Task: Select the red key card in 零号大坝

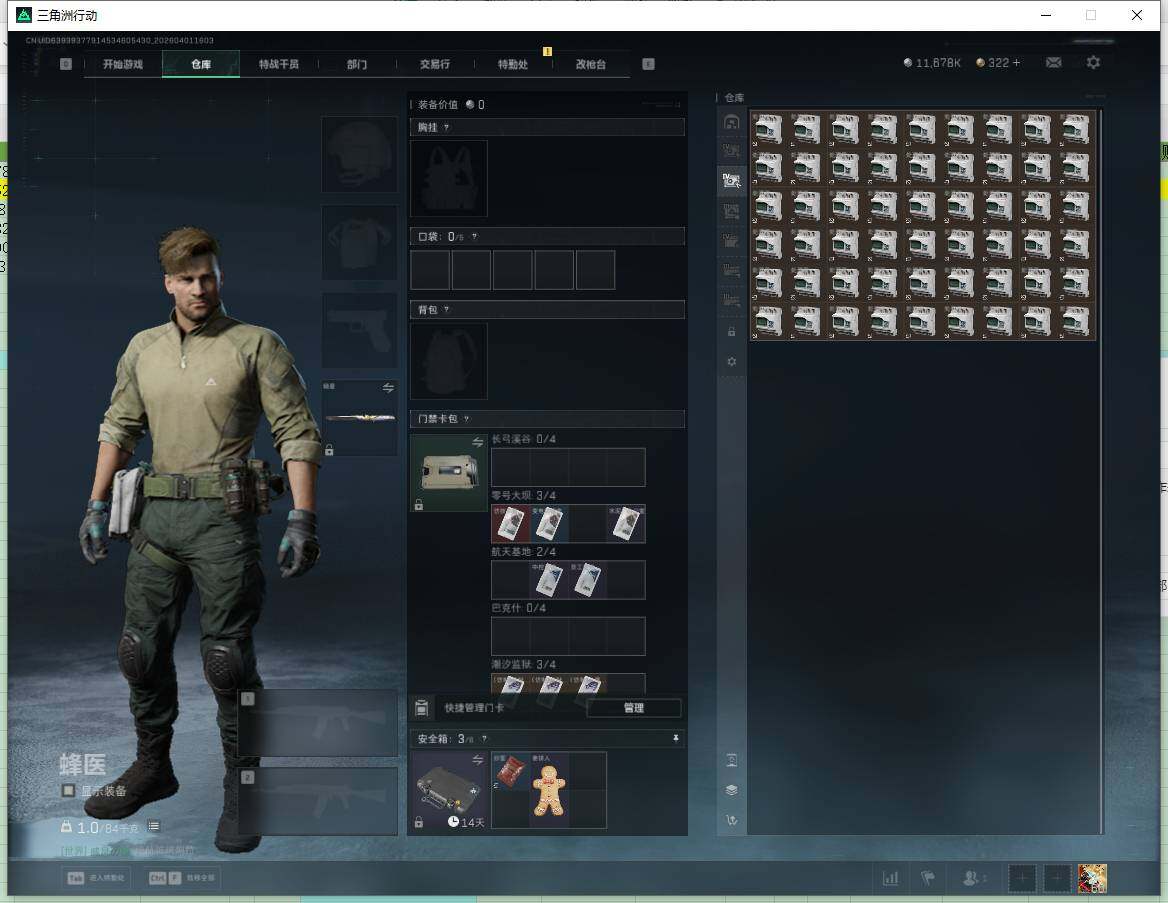Action: click(x=511, y=524)
